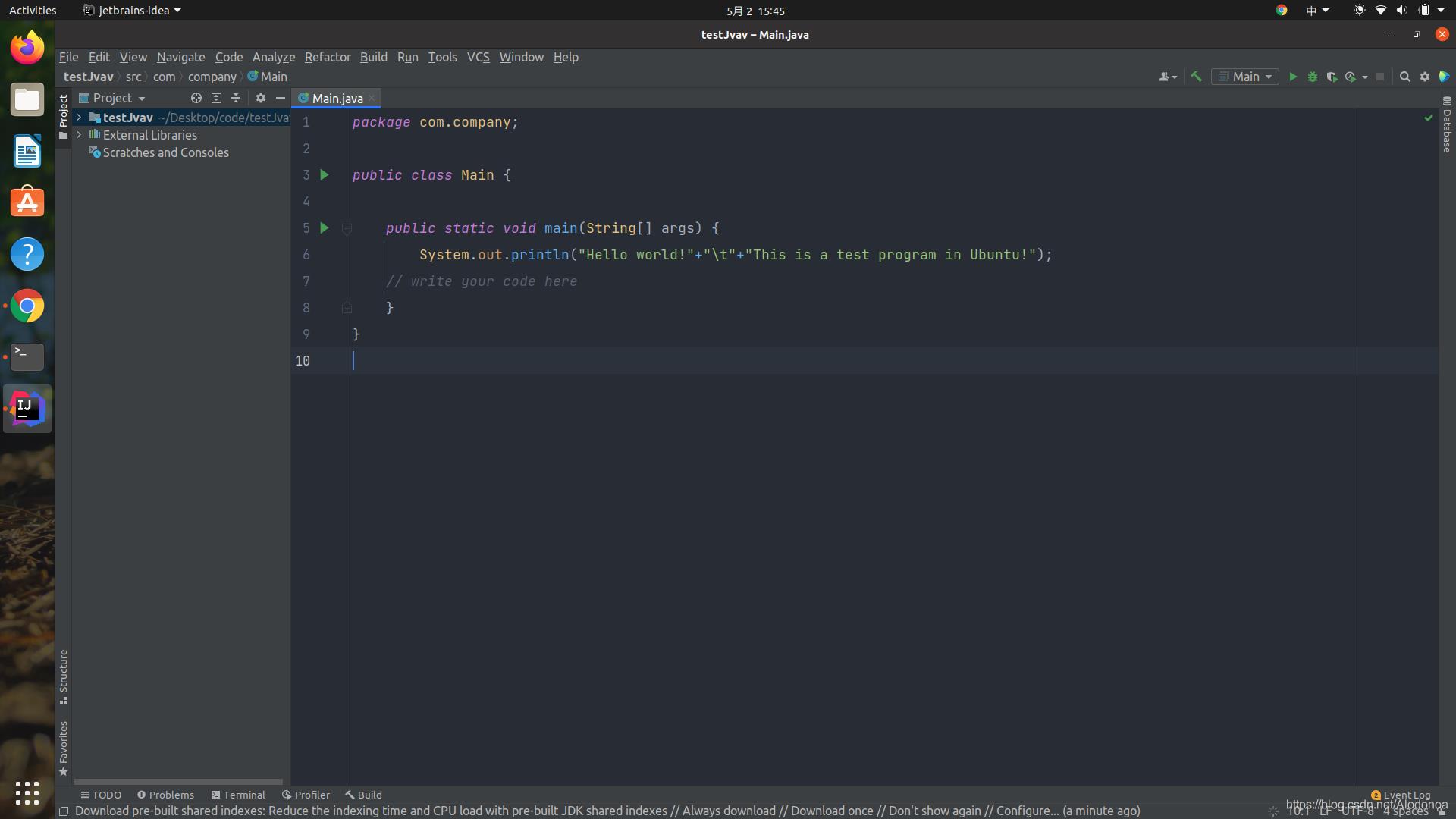
Task: Hide the Project tool window
Action: coord(281,98)
